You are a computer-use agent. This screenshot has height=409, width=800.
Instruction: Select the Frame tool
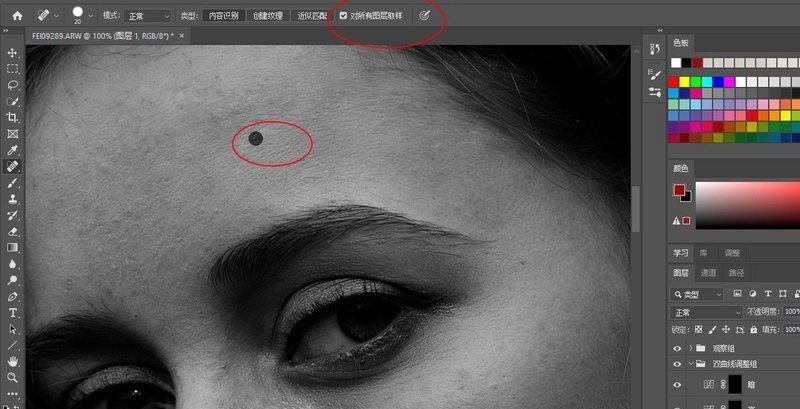pyautogui.click(x=13, y=134)
